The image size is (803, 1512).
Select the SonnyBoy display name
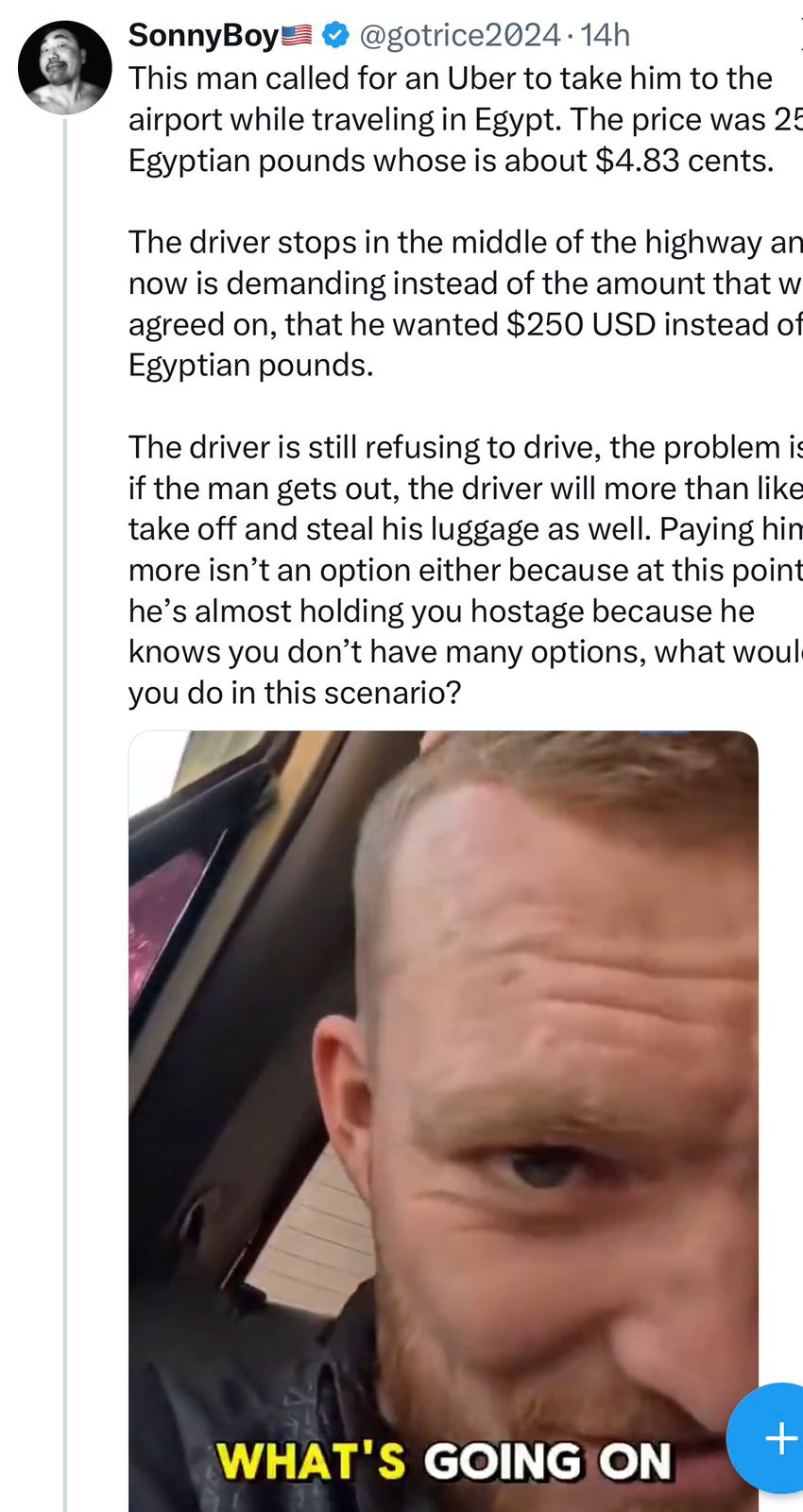pos(204,35)
